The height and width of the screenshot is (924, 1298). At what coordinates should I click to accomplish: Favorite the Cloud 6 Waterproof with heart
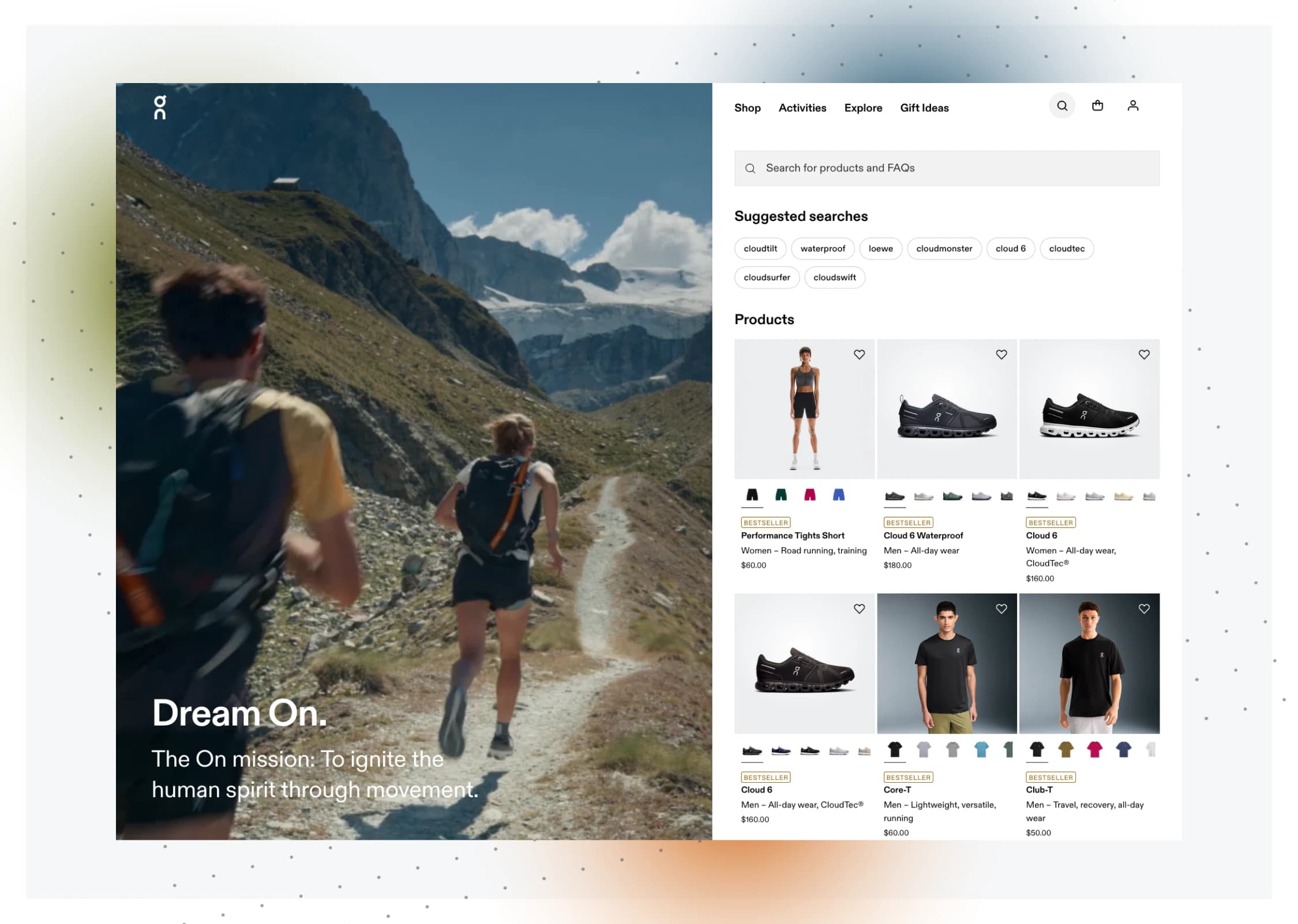coord(1001,355)
